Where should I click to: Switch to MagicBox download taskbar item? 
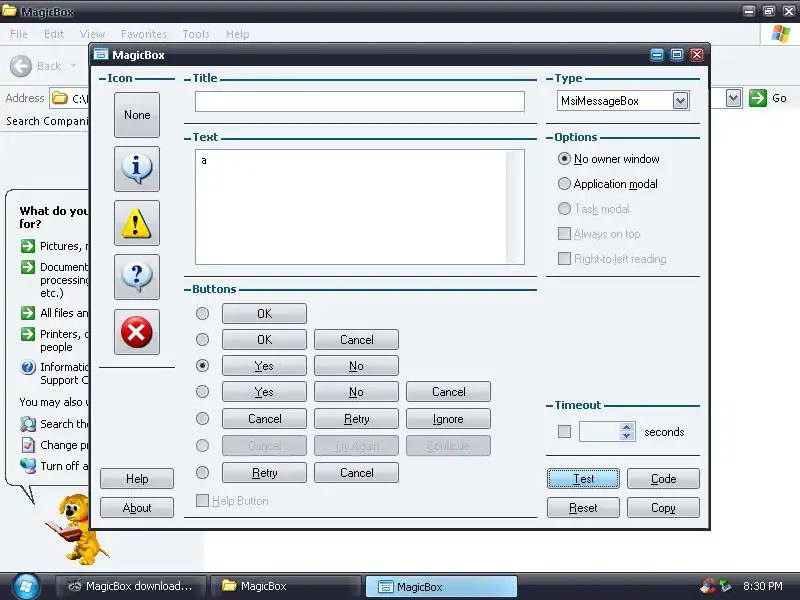[131, 586]
